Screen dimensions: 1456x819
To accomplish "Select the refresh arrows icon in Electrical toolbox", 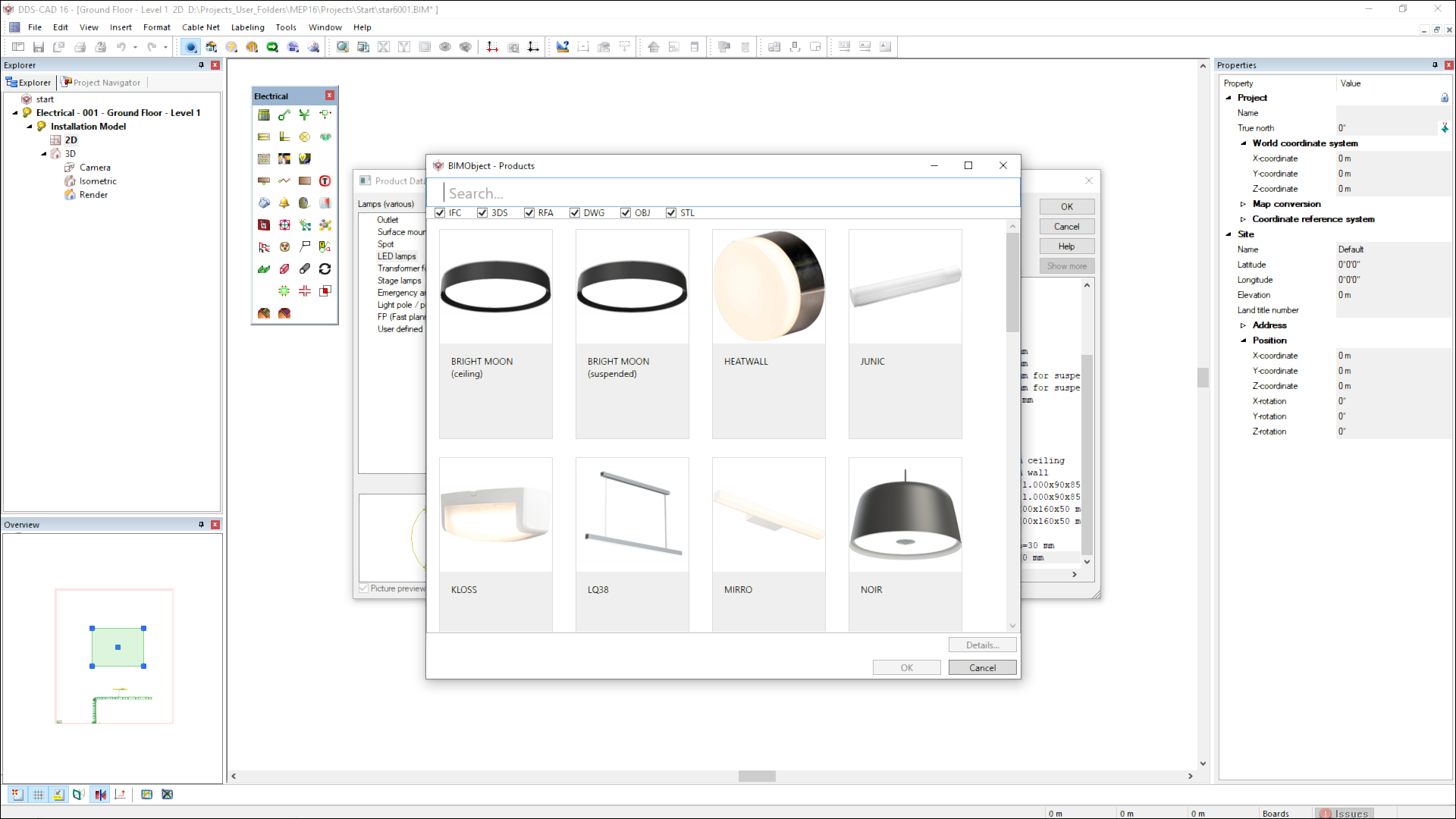I will click(x=325, y=269).
